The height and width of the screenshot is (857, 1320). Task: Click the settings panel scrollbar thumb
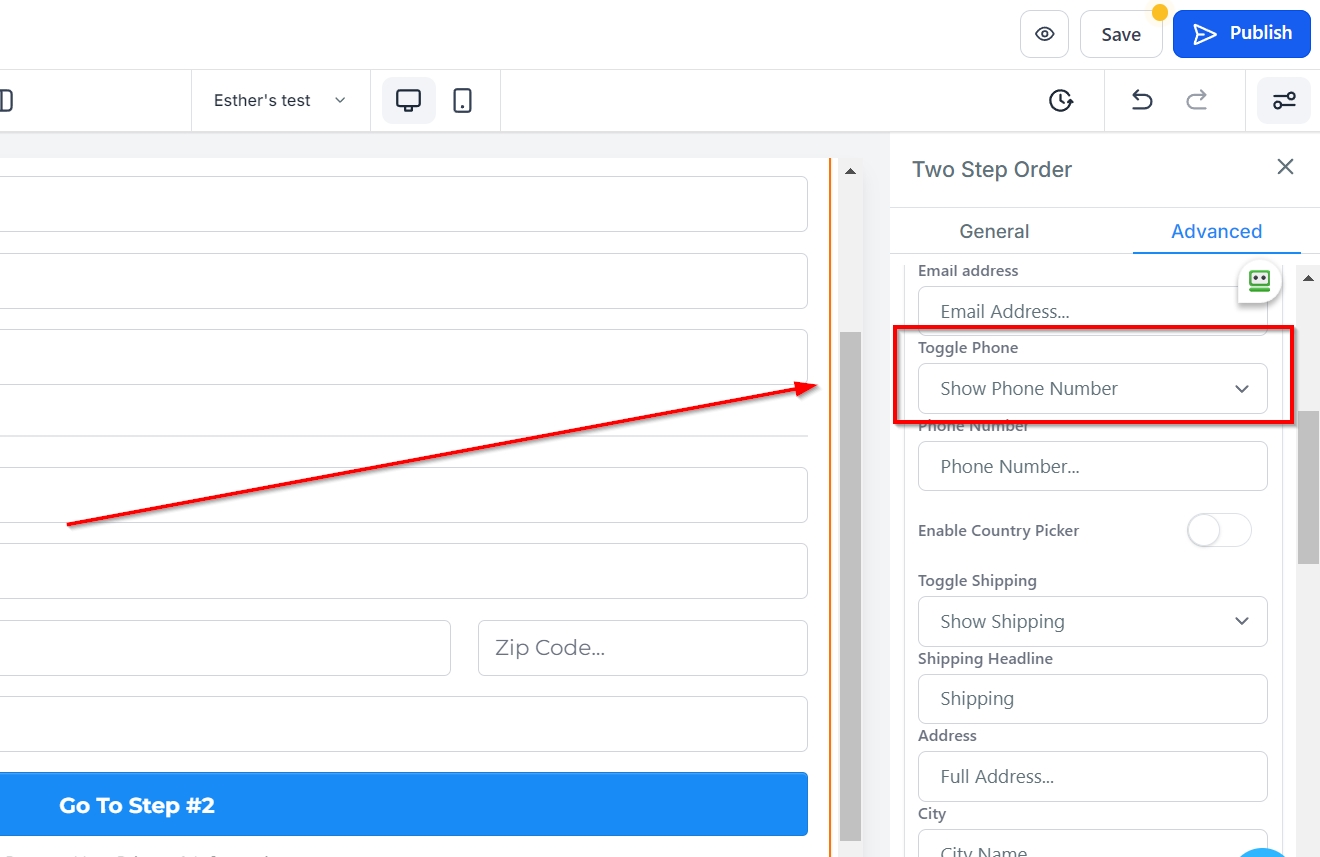[x=1307, y=486]
